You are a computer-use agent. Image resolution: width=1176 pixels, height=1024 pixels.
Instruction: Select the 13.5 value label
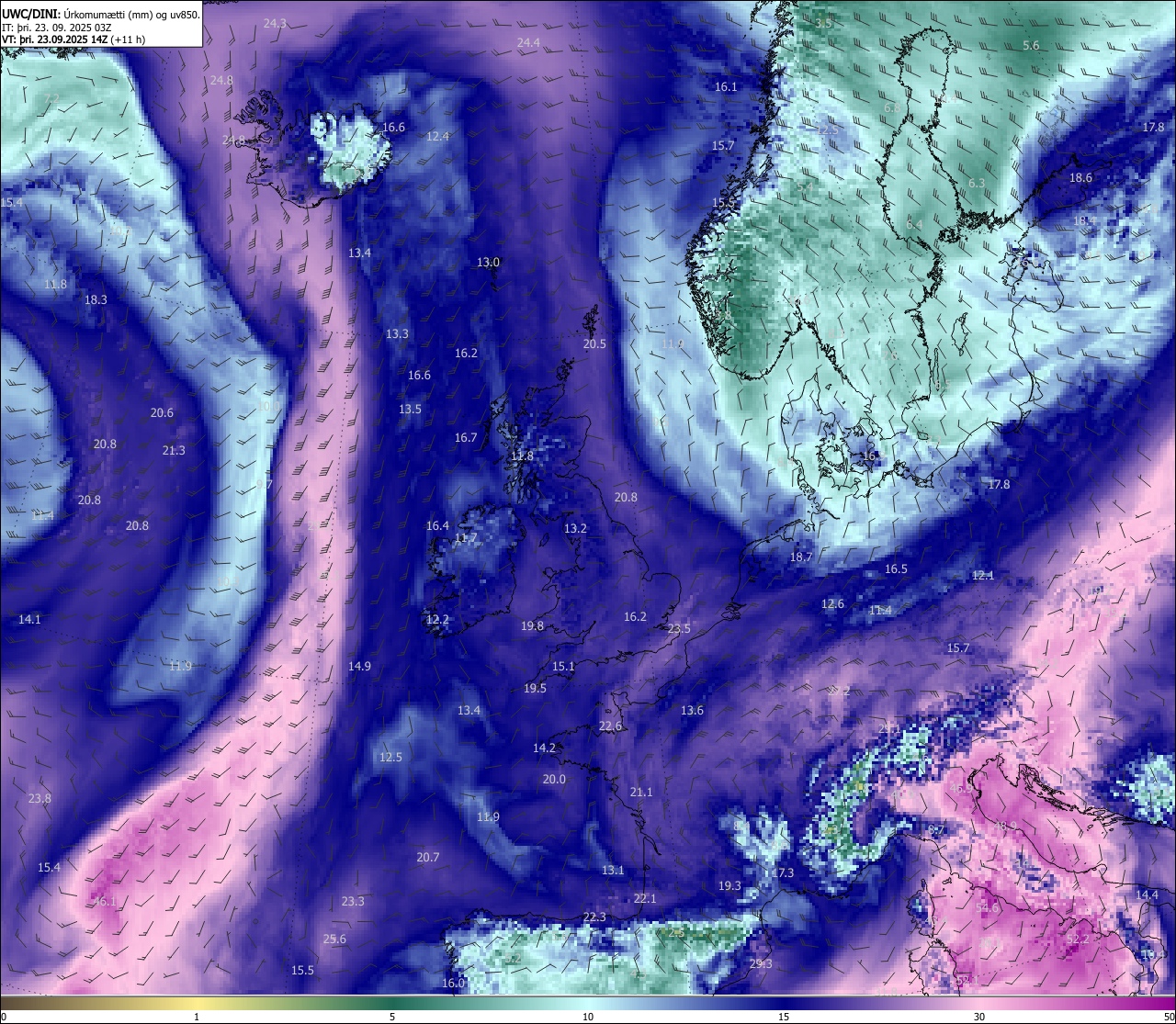pos(410,409)
